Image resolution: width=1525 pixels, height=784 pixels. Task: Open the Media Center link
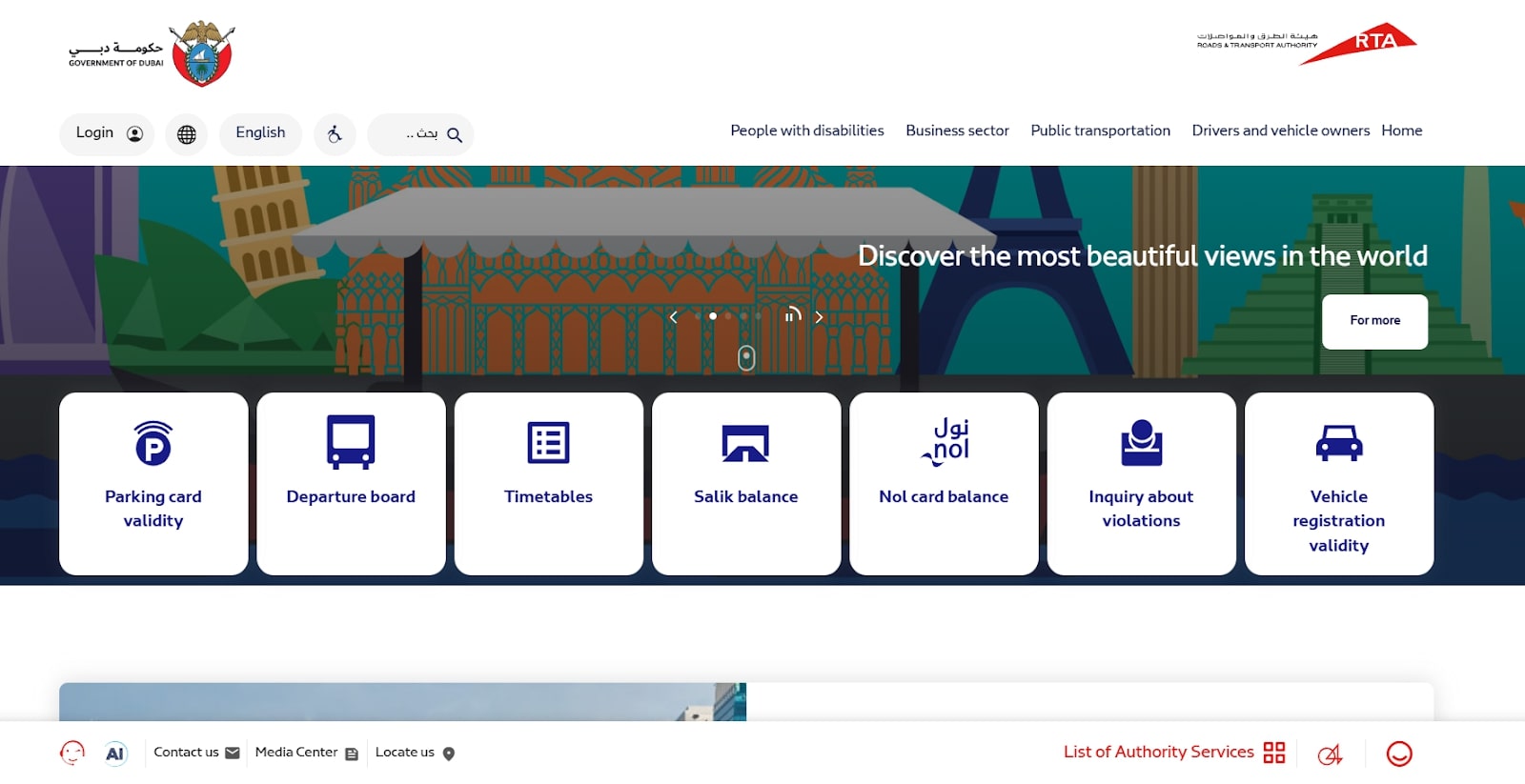point(307,753)
